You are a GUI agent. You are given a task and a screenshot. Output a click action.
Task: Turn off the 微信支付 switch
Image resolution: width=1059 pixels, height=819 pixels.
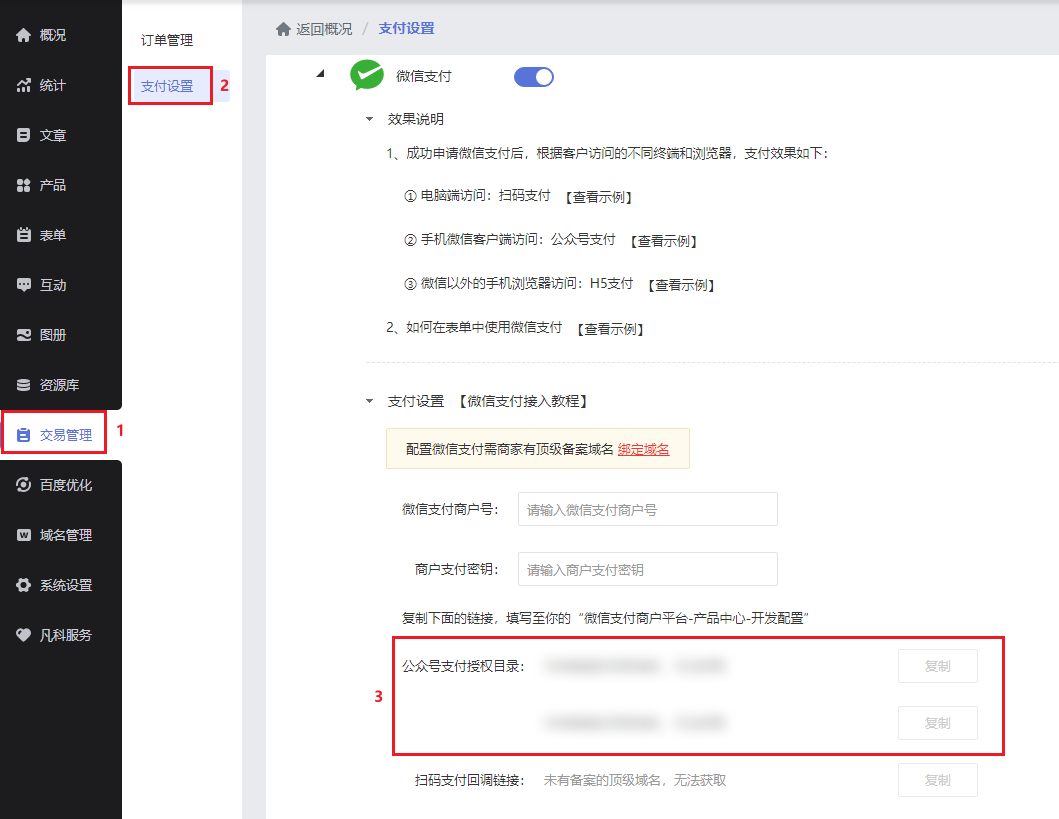pos(534,77)
